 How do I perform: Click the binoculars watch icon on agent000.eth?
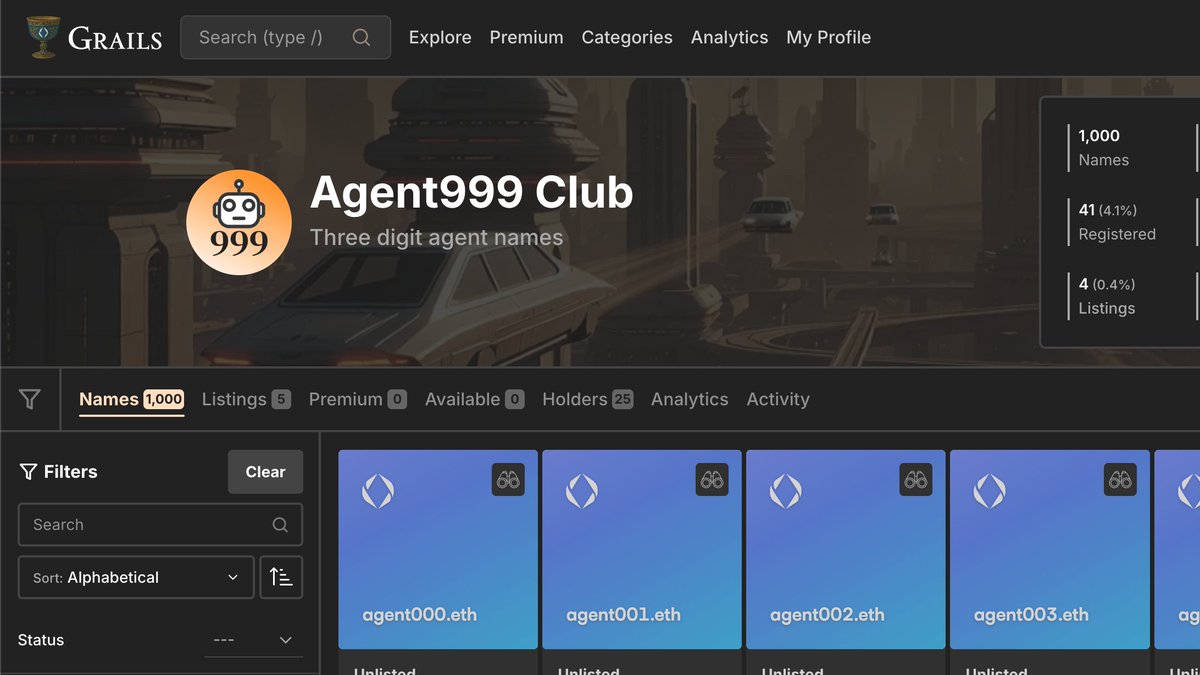(508, 480)
